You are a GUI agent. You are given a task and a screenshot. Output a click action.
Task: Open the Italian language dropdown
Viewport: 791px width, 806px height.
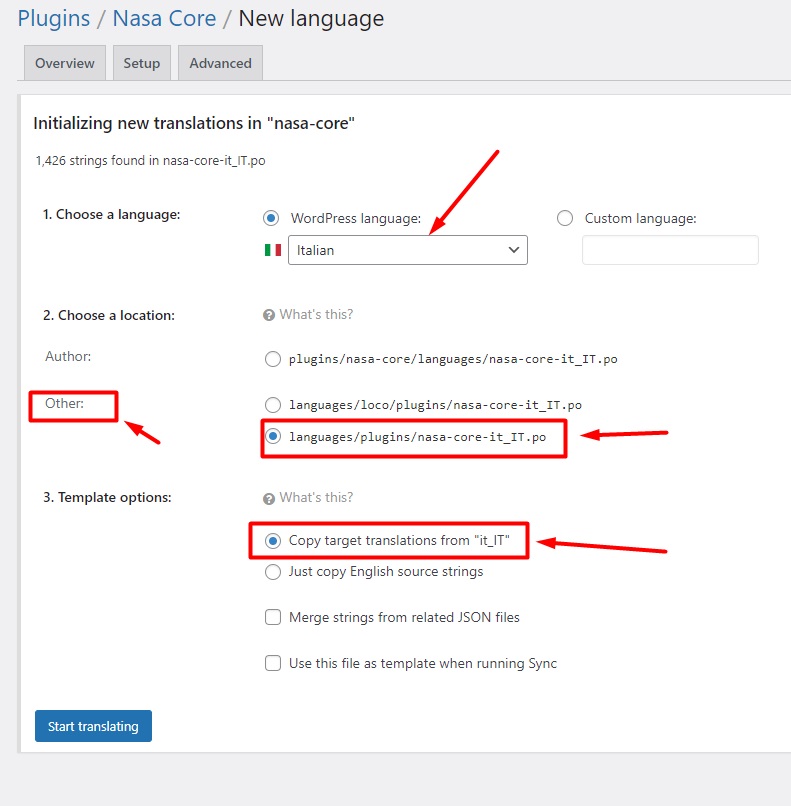[x=407, y=250]
